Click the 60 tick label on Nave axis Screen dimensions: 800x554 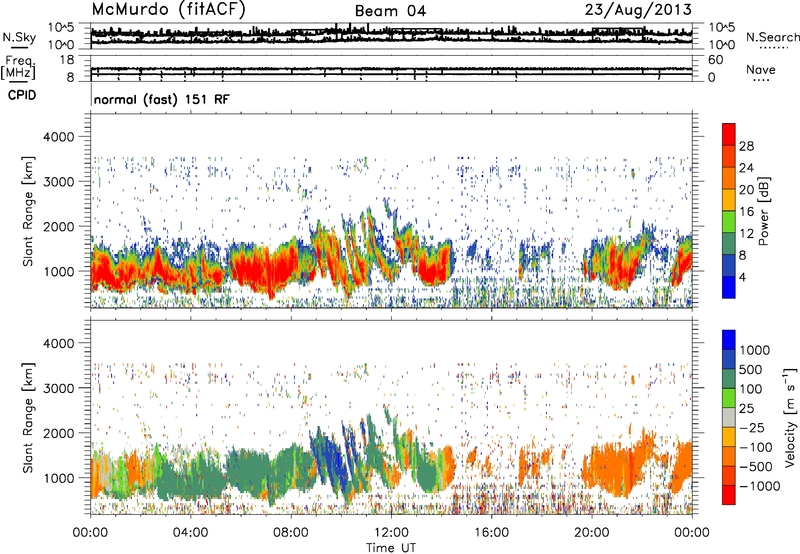click(715, 60)
